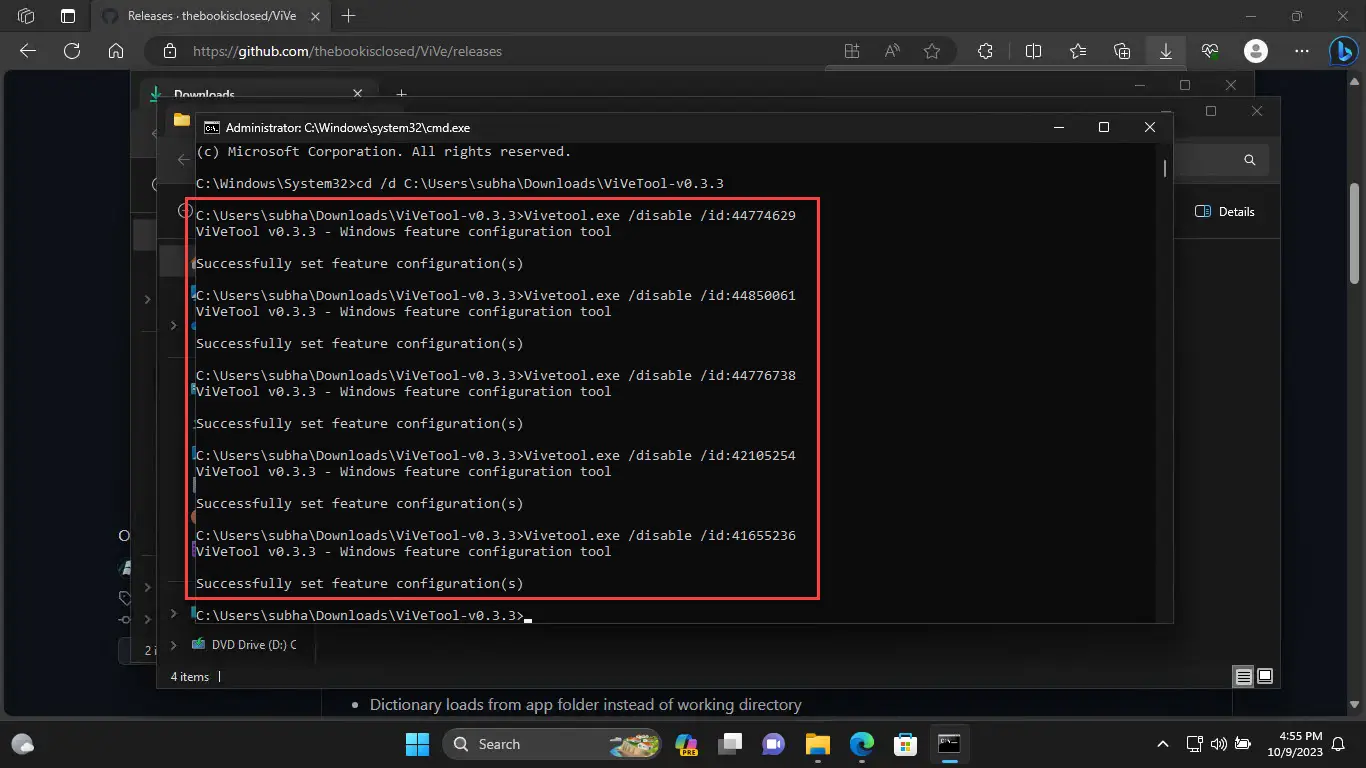Open app available icon in address bar
This screenshot has width=1366, height=768.
click(852, 51)
